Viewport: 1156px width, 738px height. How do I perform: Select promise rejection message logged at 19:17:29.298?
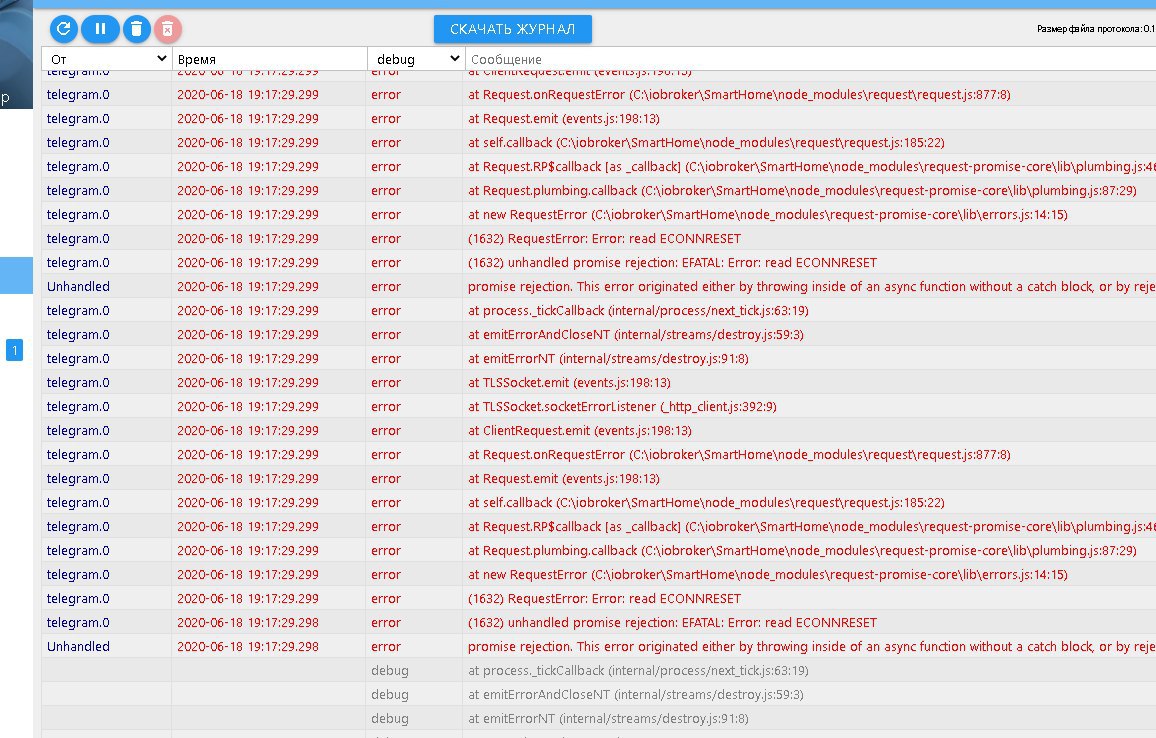coord(811,647)
